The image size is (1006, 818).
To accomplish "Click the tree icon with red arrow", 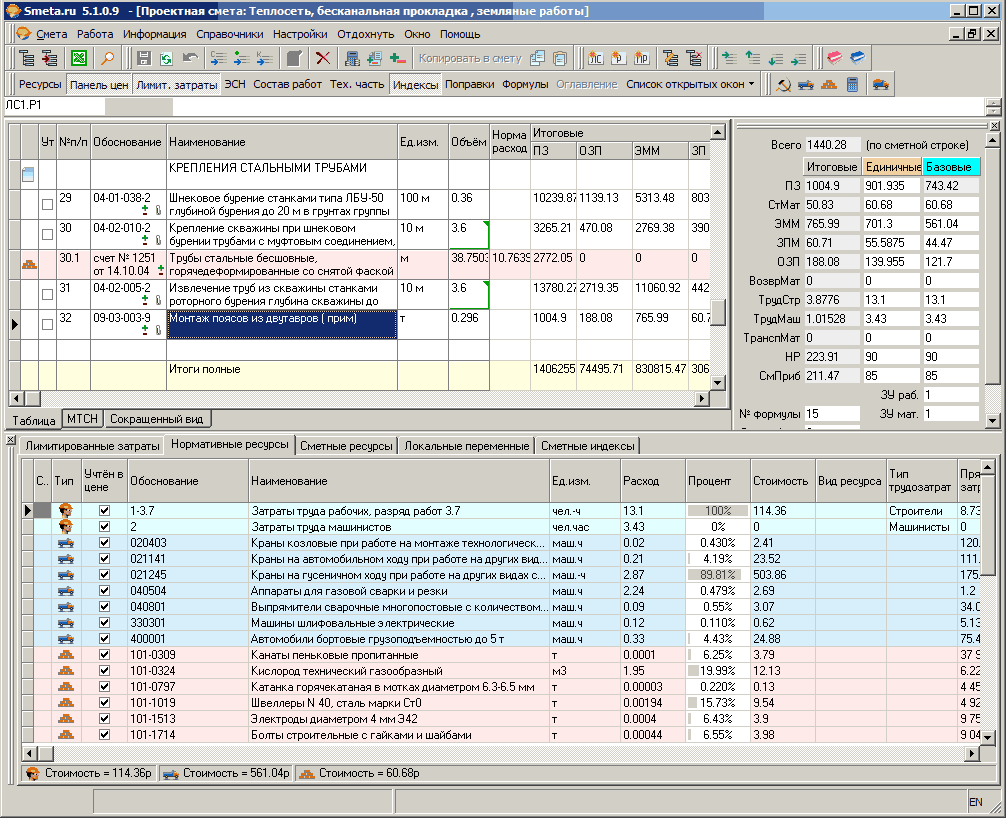I will [49, 58].
